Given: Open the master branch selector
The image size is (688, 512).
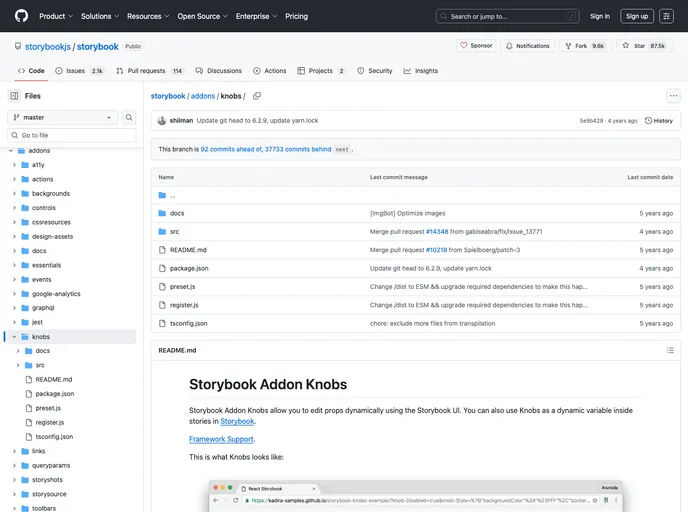Looking at the screenshot, I should click(x=63, y=117).
